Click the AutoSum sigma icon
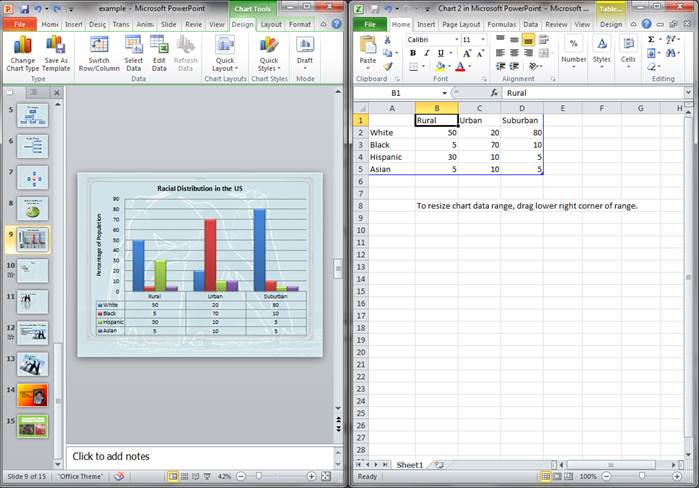 651,39
